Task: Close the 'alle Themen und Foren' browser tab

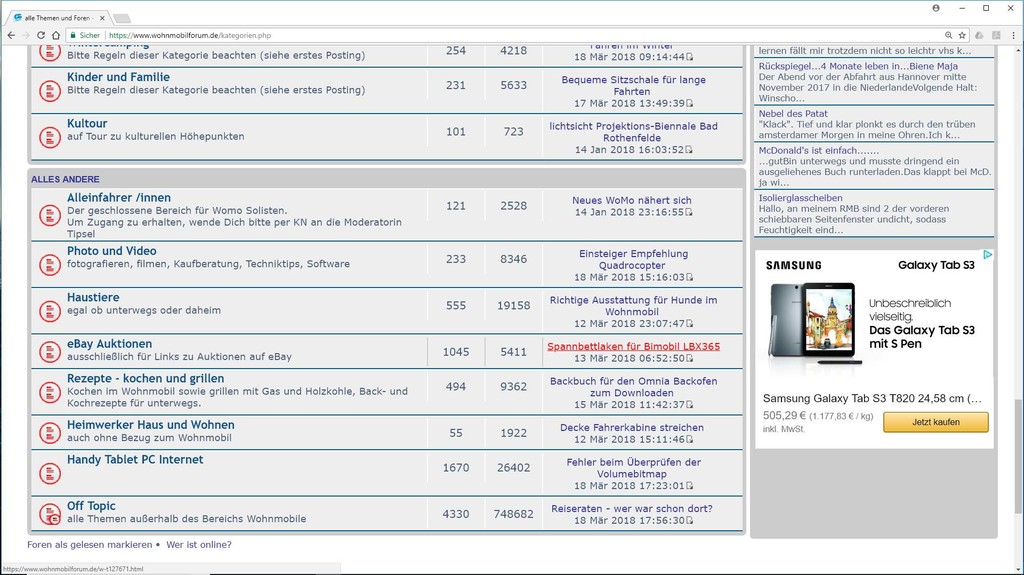Action: point(102,18)
